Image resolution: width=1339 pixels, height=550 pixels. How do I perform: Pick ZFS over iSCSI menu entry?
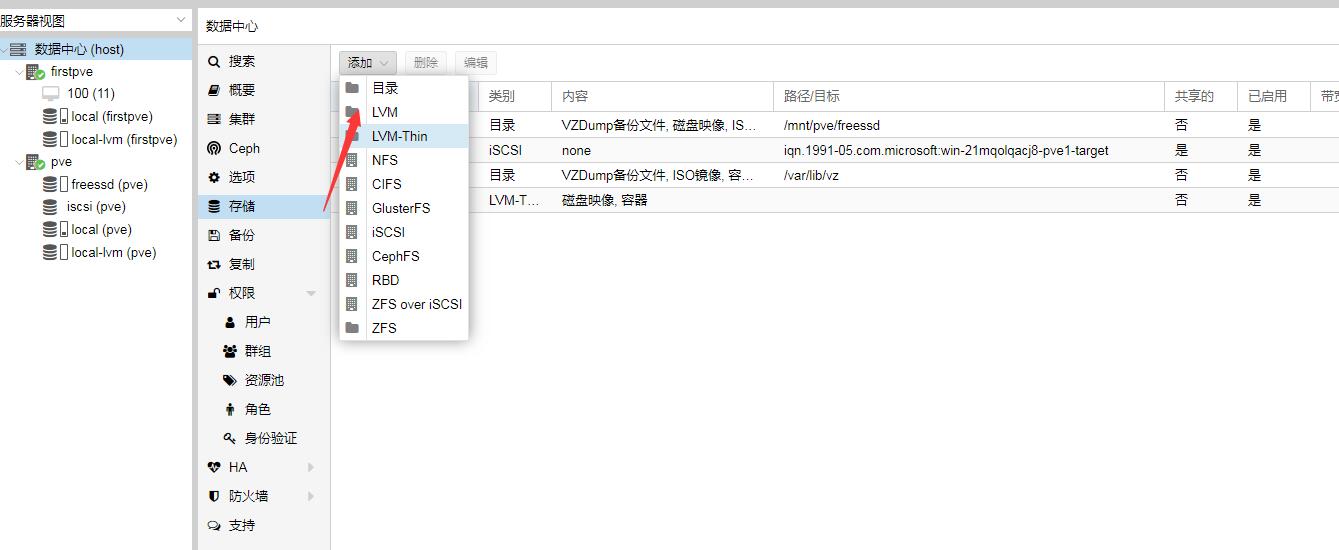click(416, 304)
